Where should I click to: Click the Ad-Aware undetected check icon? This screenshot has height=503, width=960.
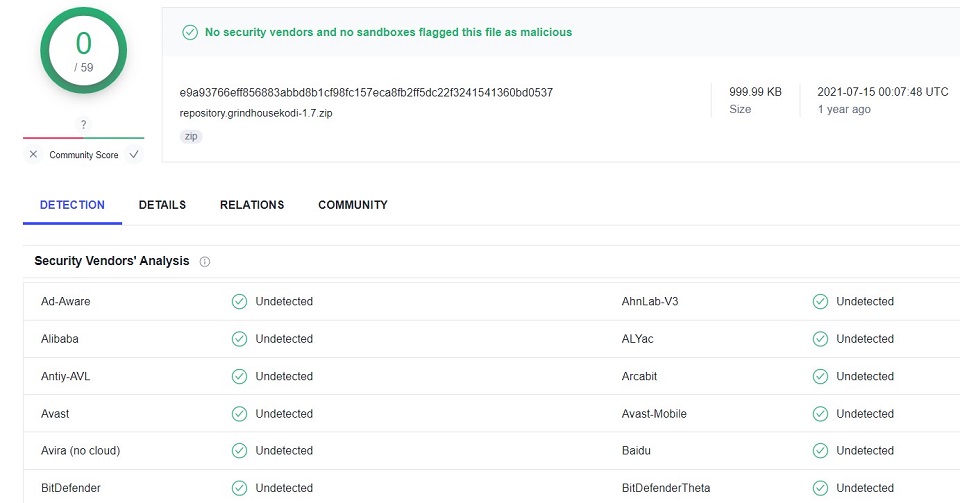239,302
